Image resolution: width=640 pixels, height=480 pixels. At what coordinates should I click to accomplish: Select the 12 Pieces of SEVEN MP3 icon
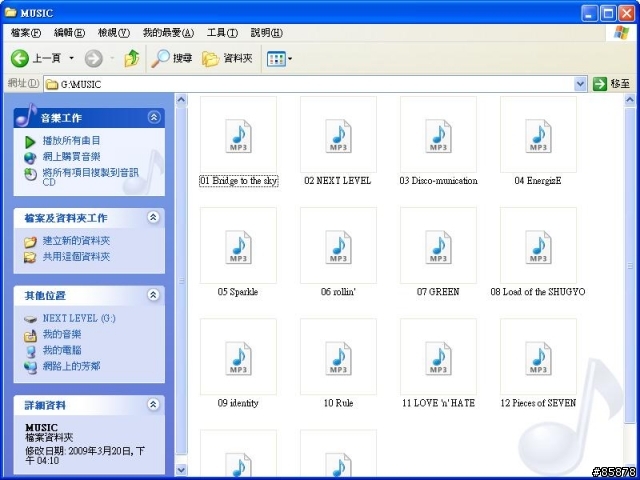(538, 357)
